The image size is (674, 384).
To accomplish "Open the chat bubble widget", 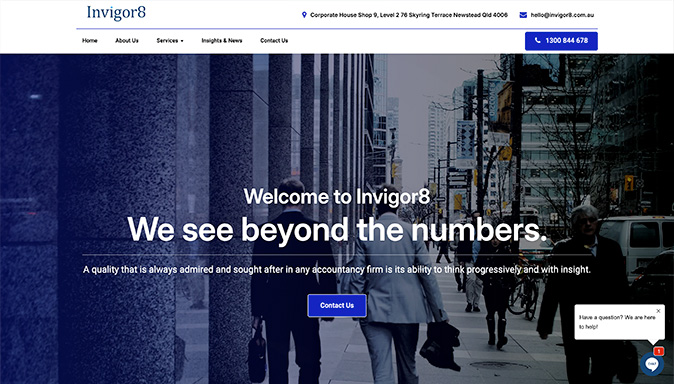I will tap(652, 364).
